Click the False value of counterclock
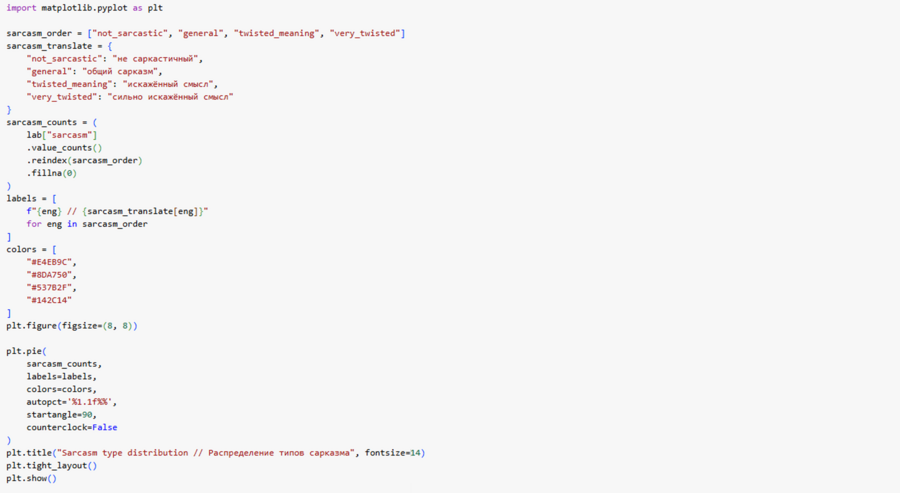 (x=104, y=427)
